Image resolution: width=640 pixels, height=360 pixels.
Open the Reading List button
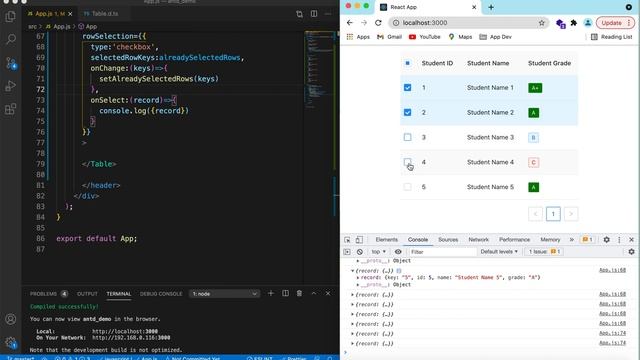[611, 37]
